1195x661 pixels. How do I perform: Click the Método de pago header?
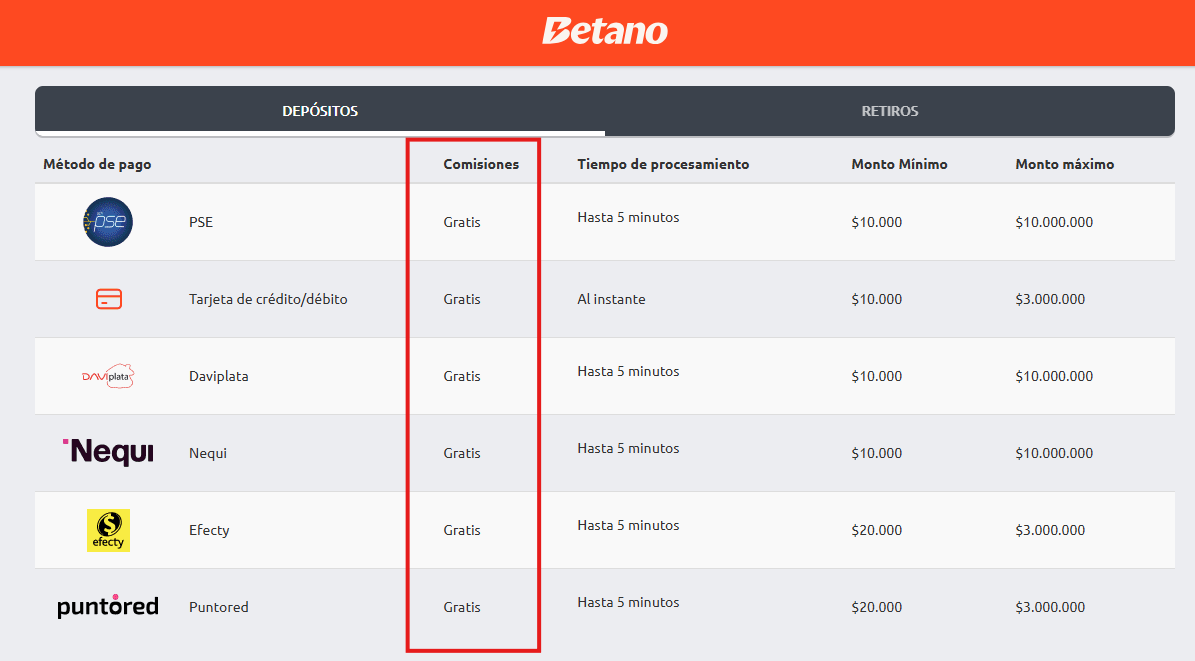coord(98,164)
